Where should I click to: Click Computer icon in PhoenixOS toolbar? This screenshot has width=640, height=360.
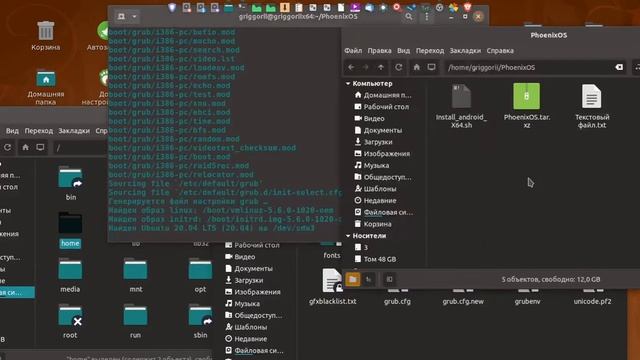[x=431, y=67]
